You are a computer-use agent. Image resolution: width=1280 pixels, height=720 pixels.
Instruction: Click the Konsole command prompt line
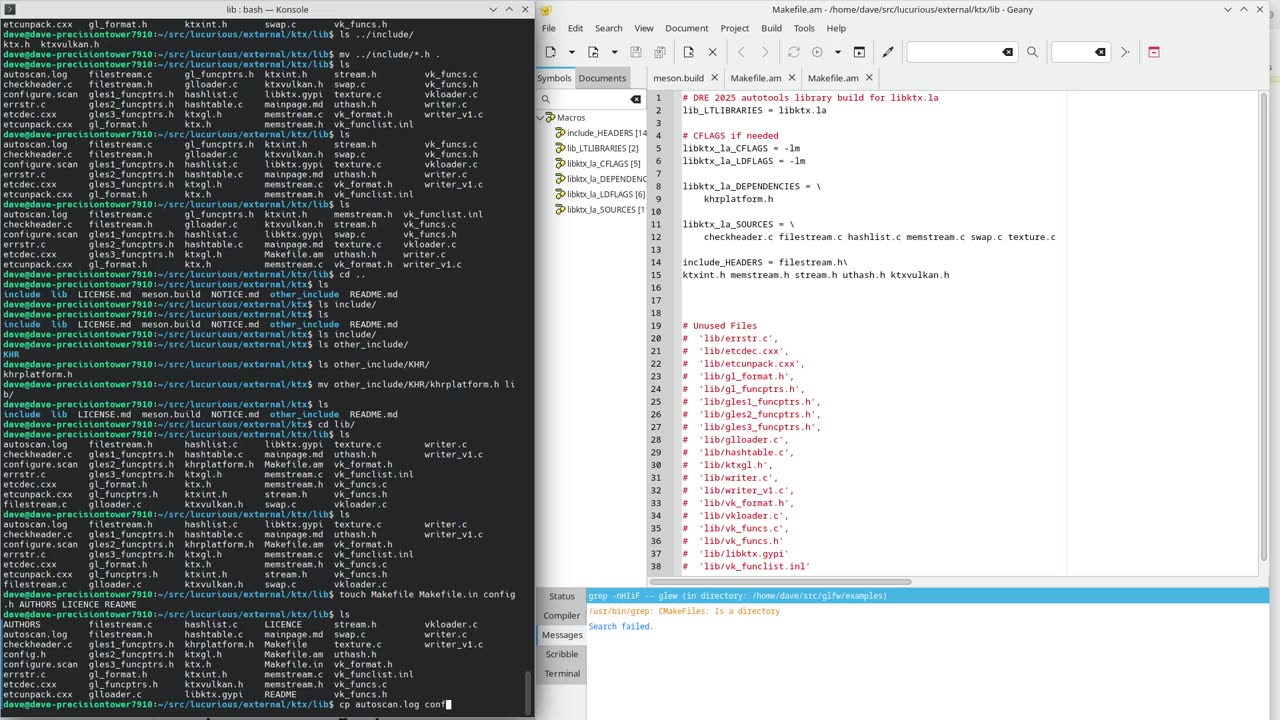click(226, 704)
